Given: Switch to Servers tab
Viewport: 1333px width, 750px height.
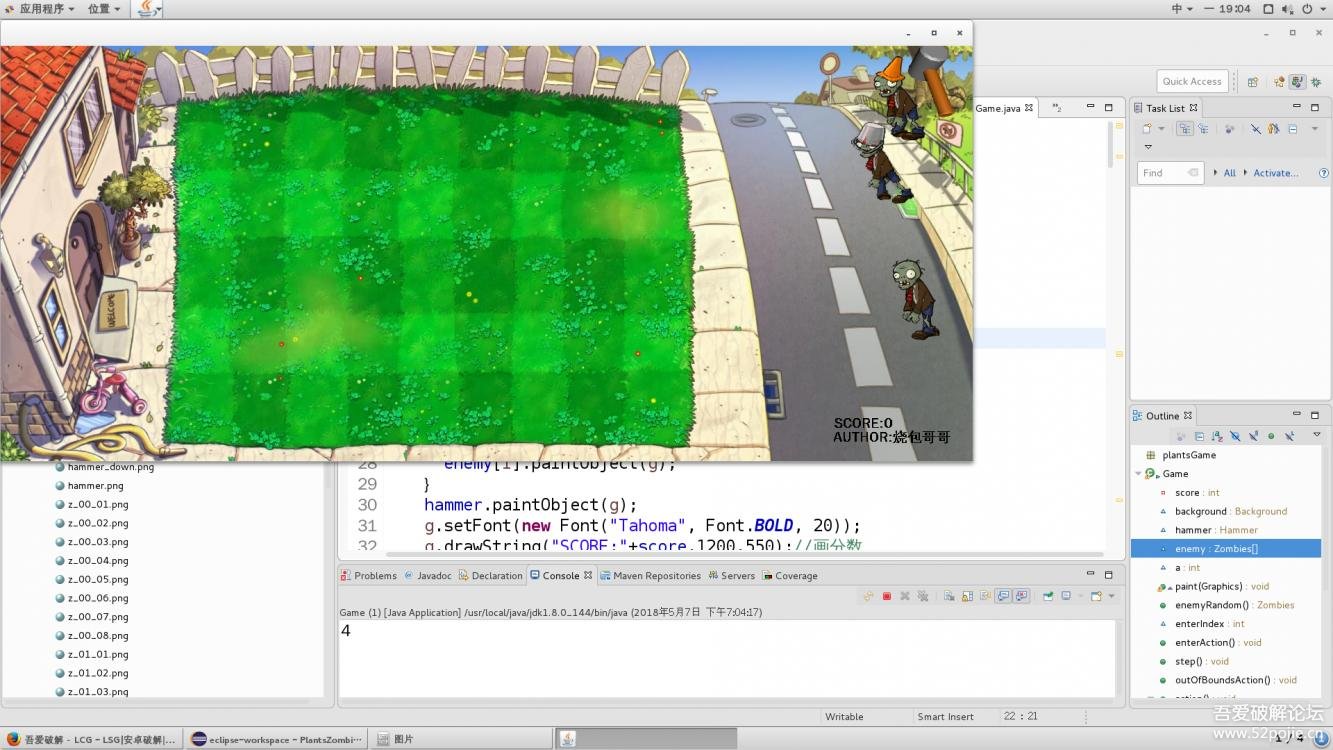Looking at the screenshot, I should (731, 575).
